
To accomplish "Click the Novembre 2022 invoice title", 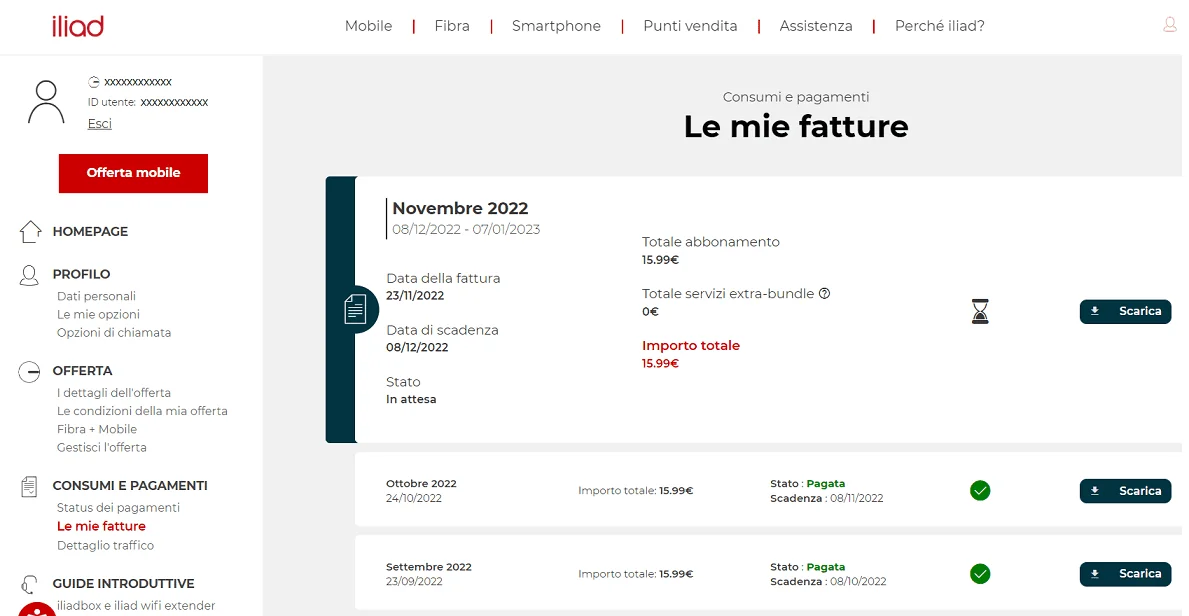I will [460, 208].
